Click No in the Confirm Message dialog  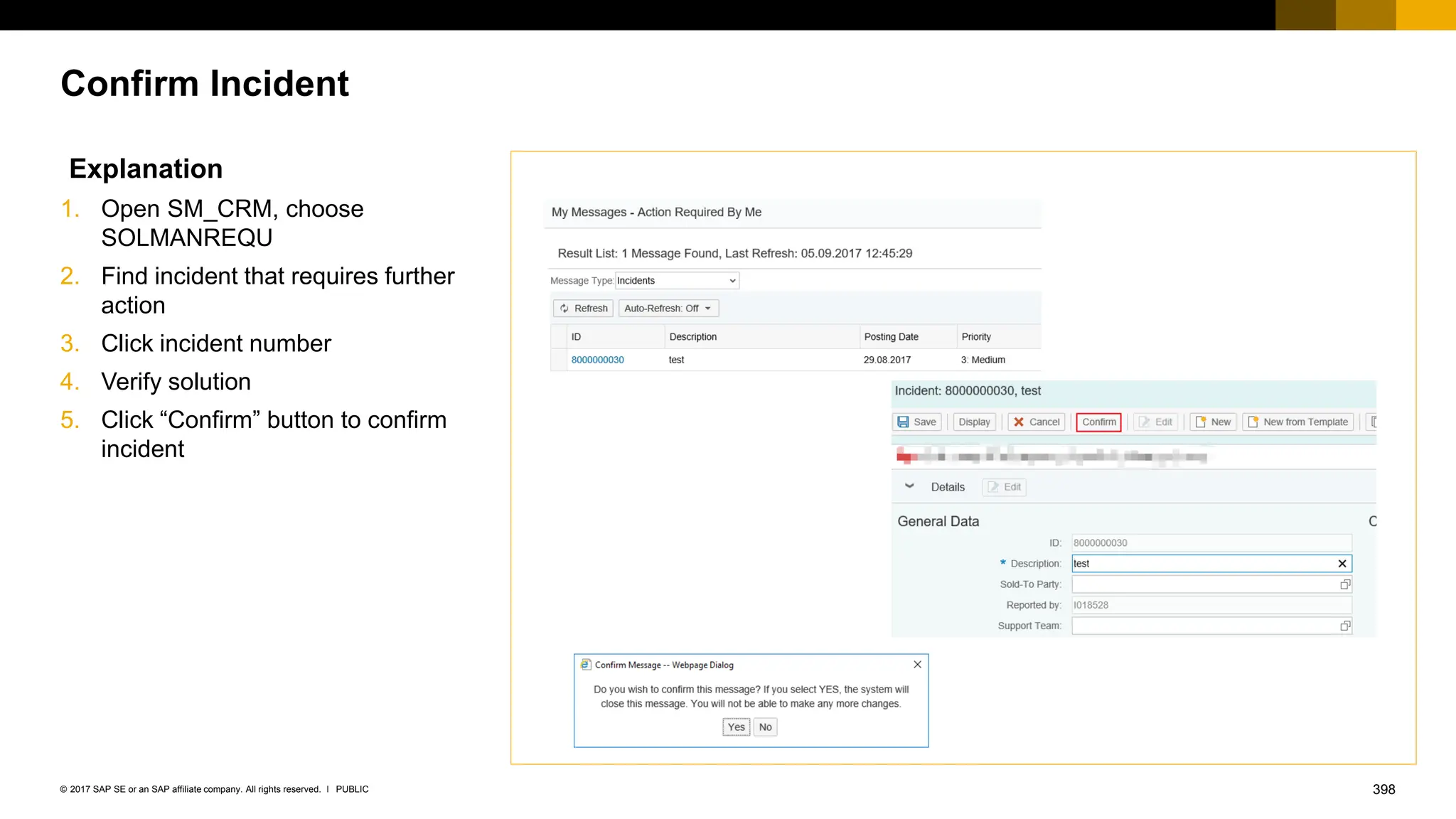tap(765, 727)
